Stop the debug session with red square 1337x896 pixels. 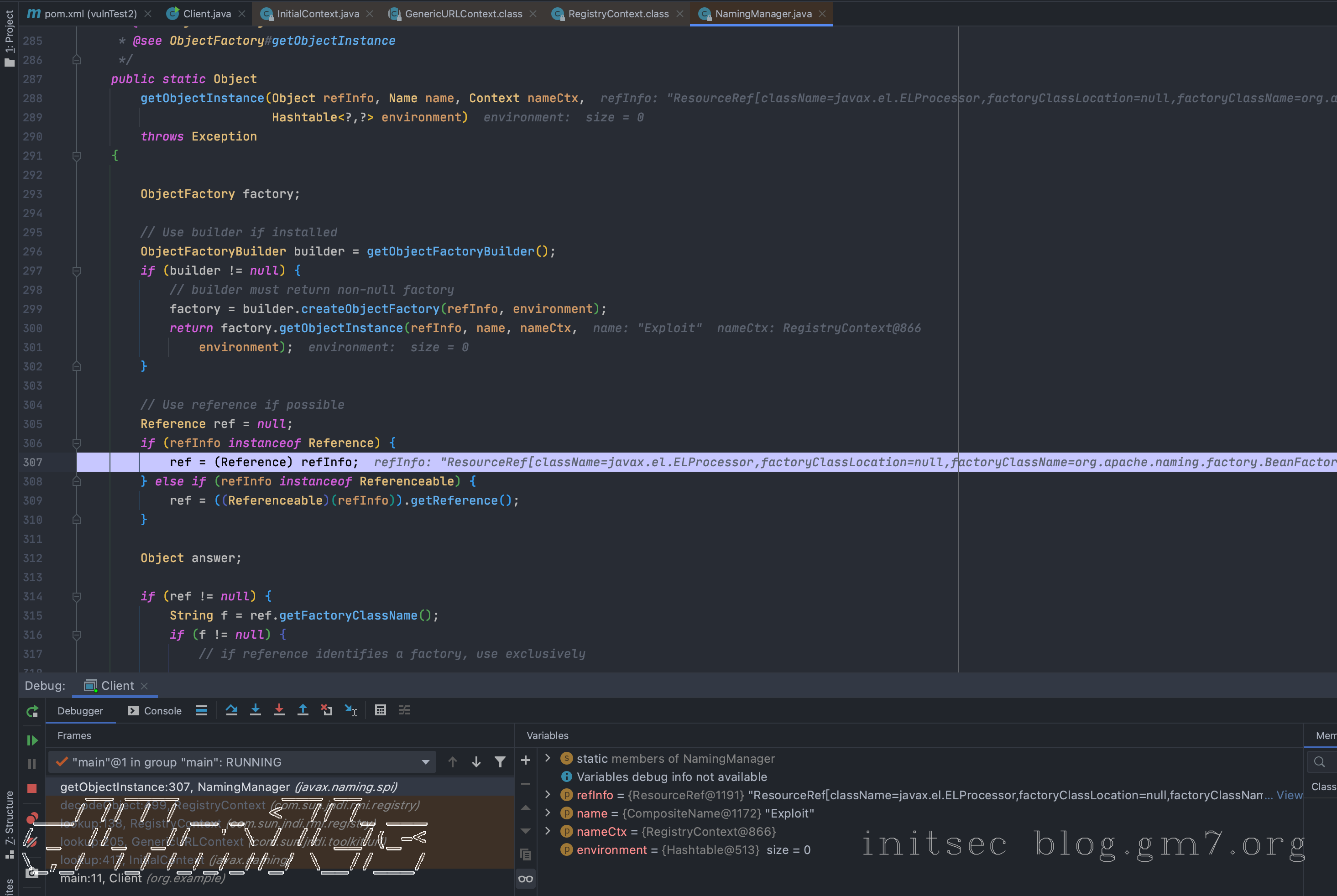tap(32, 789)
